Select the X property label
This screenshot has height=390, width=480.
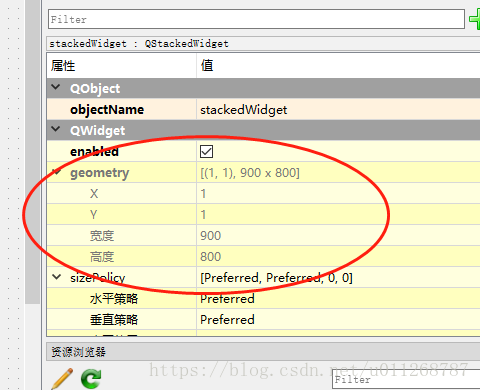click(x=94, y=194)
